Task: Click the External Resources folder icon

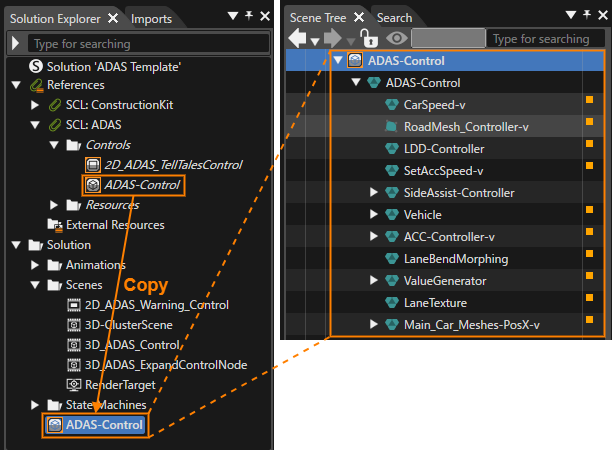Action: point(55,225)
